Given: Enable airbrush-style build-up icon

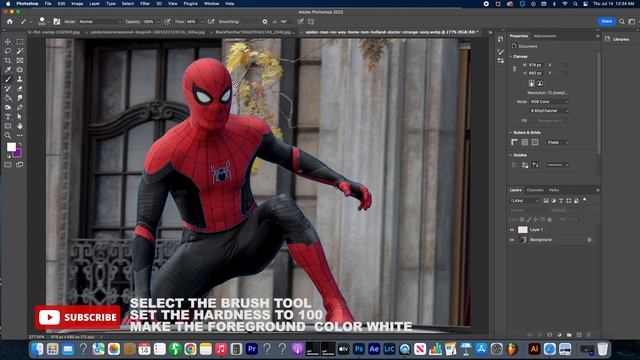Looking at the screenshot, I should tap(211, 22).
